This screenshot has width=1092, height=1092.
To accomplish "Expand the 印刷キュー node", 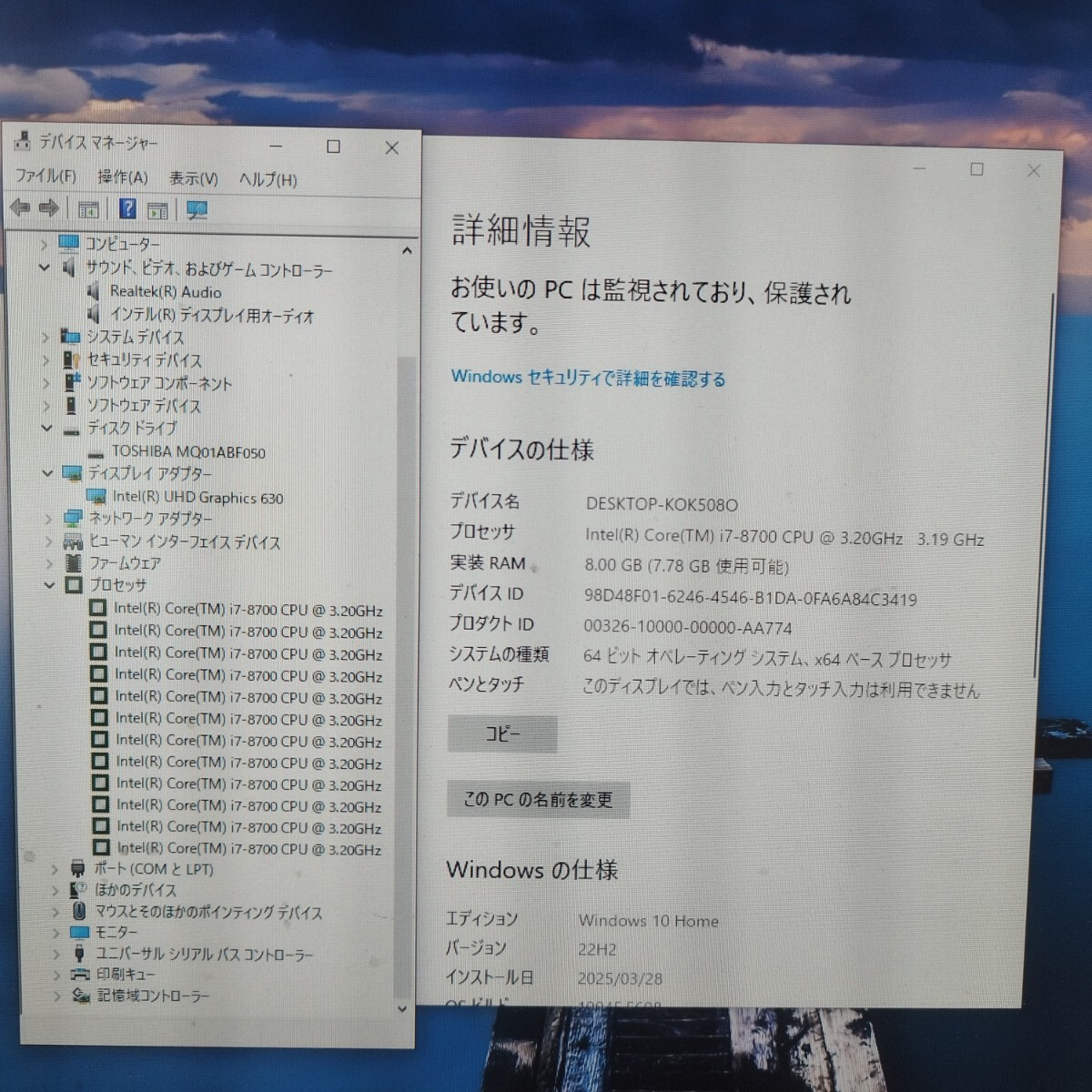I will point(56,975).
